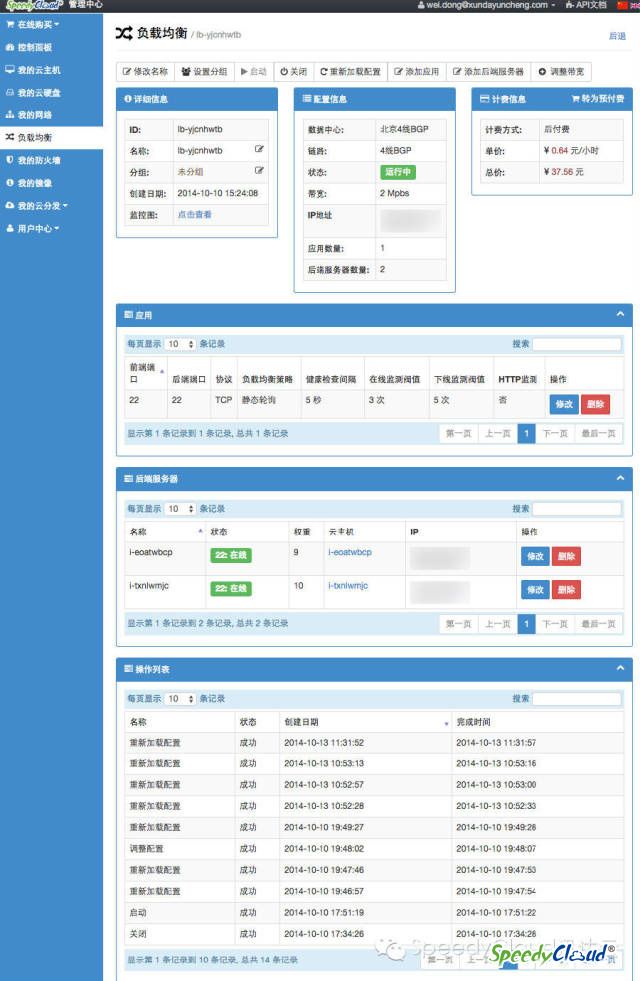
Task: Sort 应用 table by 前端端口
Action: [x=146, y=372]
